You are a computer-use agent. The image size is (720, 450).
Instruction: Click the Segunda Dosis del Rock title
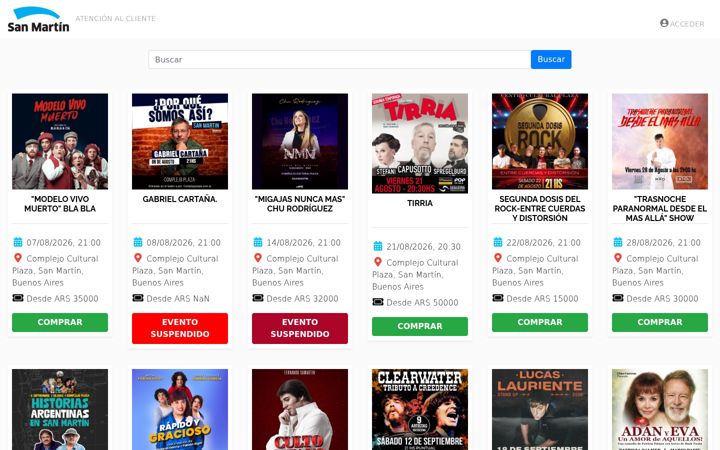point(540,208)
